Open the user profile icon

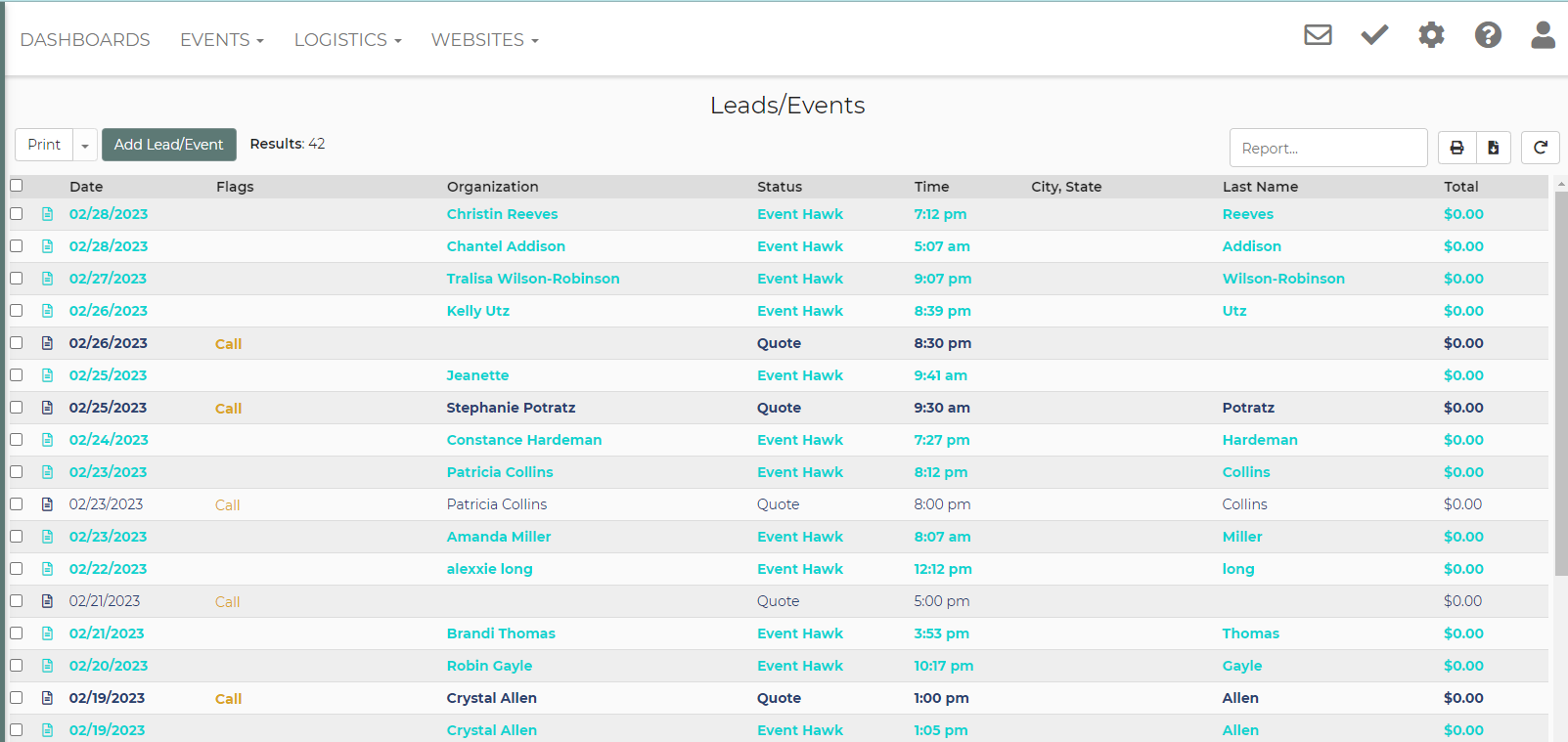tap(1543, 36)
